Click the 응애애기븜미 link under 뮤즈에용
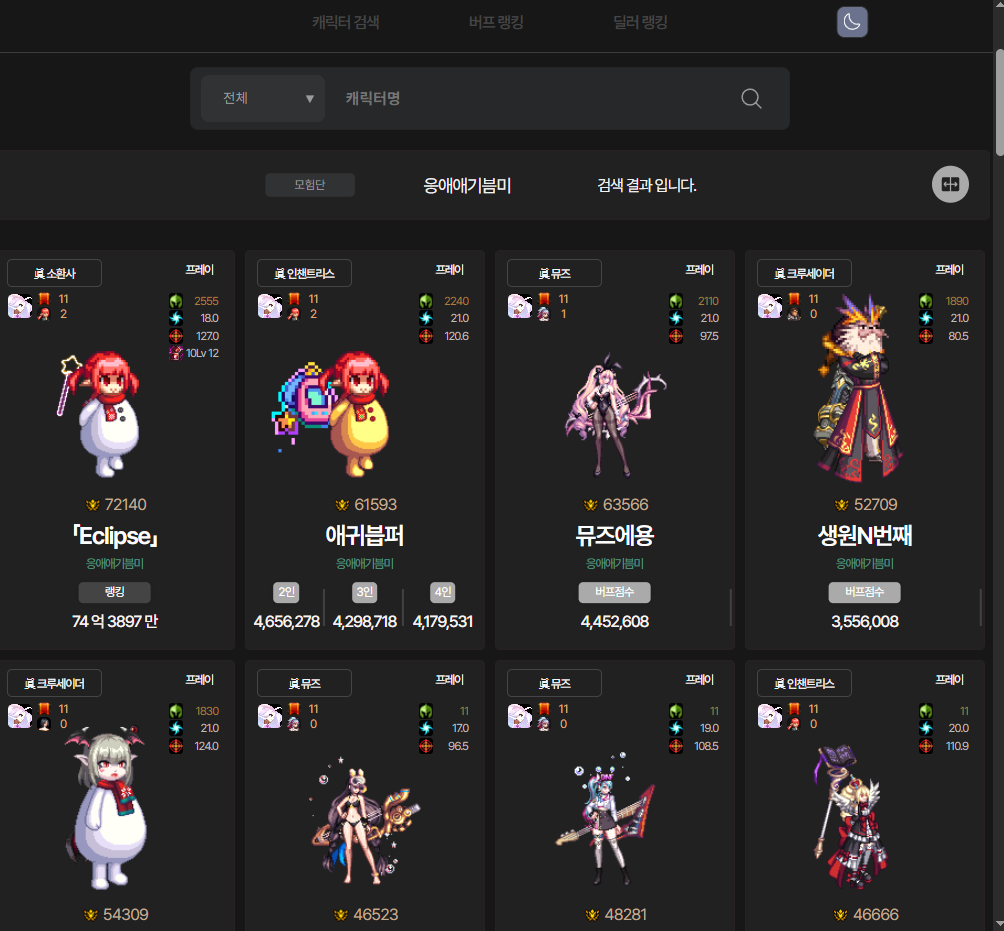 pyautogui.click(x=615, y=563)
